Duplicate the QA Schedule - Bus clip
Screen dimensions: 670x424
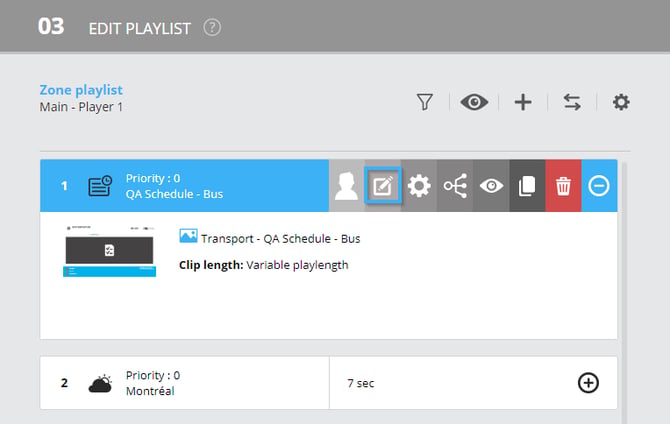(527, 186)
